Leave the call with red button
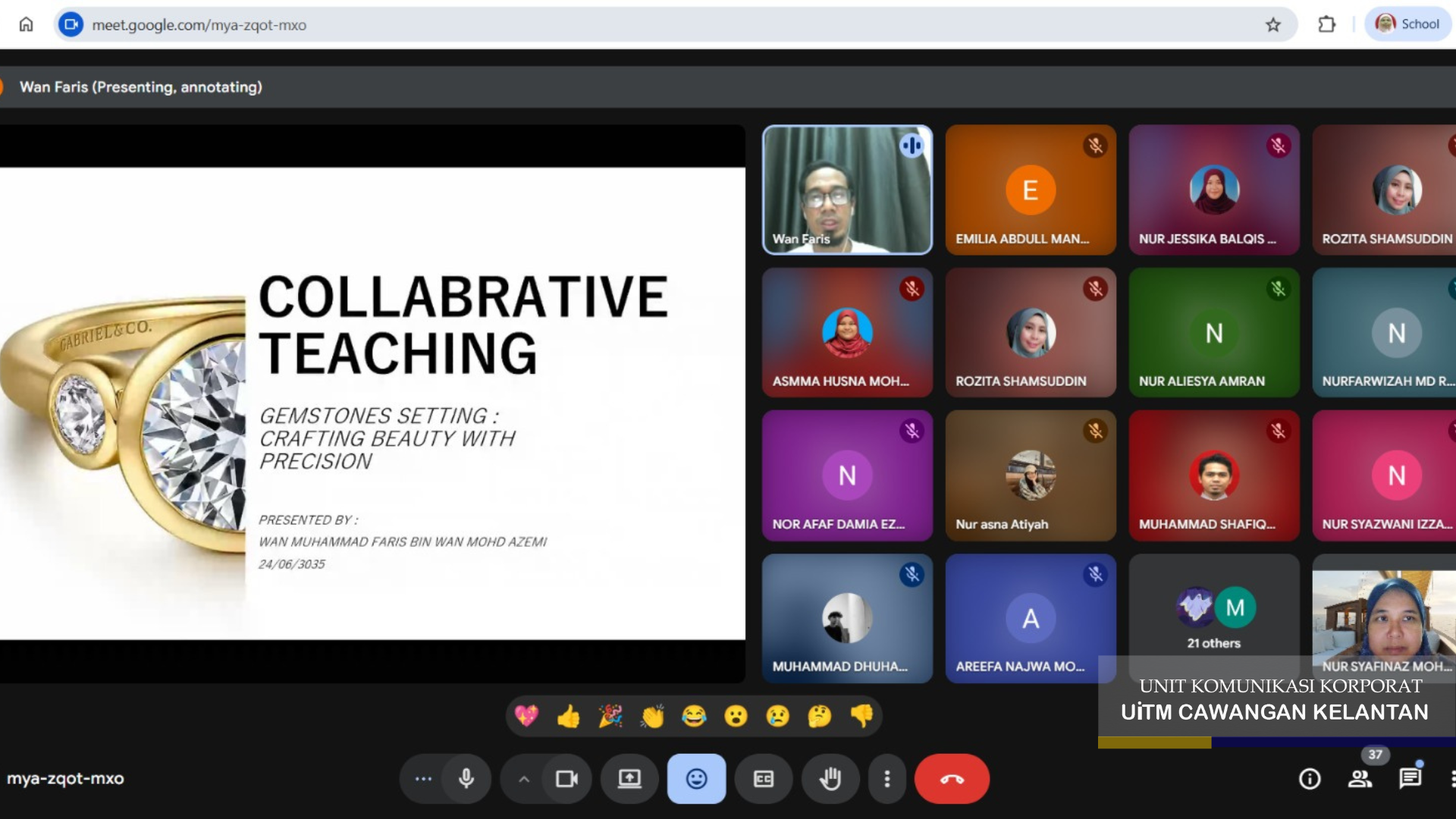The height and width of the screenshot is (819, 1456). coord(952,779)
